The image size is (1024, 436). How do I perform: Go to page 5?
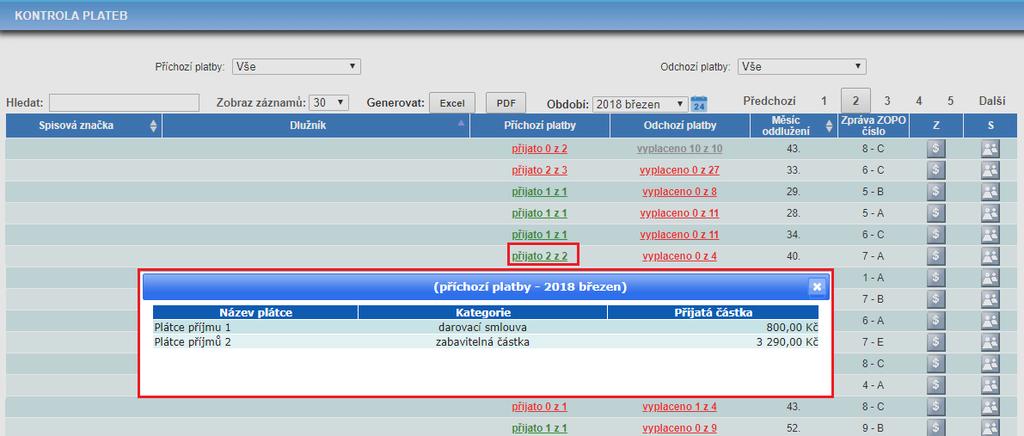(x=950, y=101)
